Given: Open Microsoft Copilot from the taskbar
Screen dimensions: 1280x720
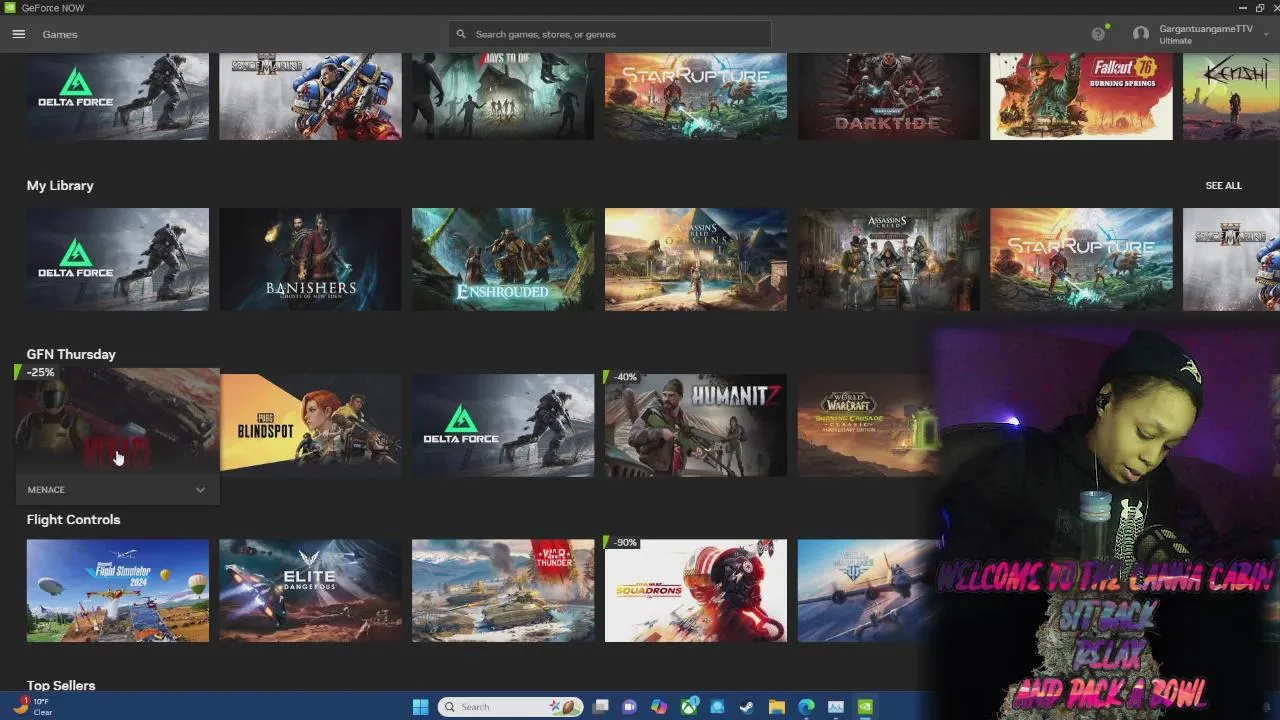Looking at the screenshot, I should pyautogui.click(x=659, y=707).
